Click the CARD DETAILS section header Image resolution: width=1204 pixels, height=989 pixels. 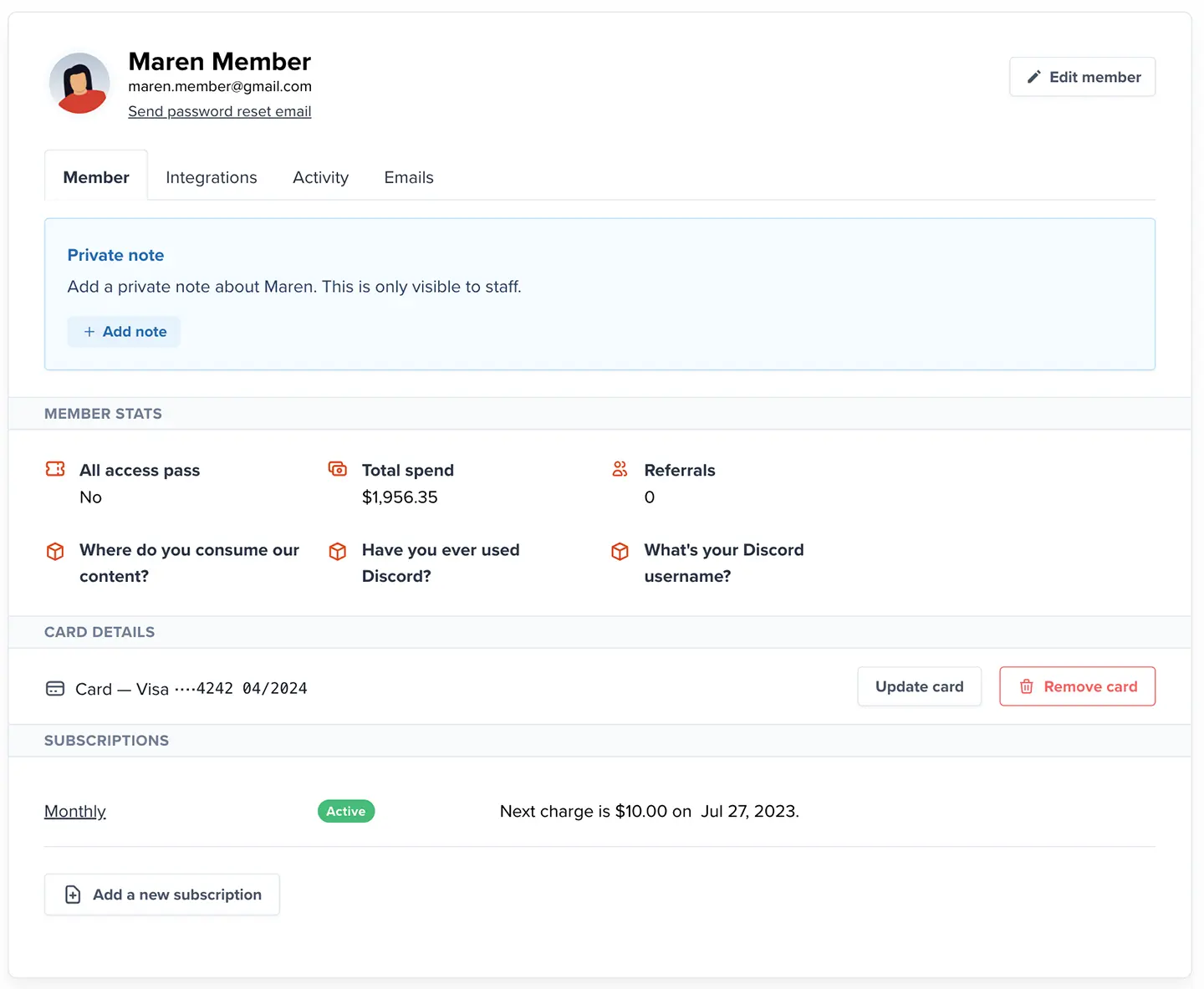[x=99, y=632]
